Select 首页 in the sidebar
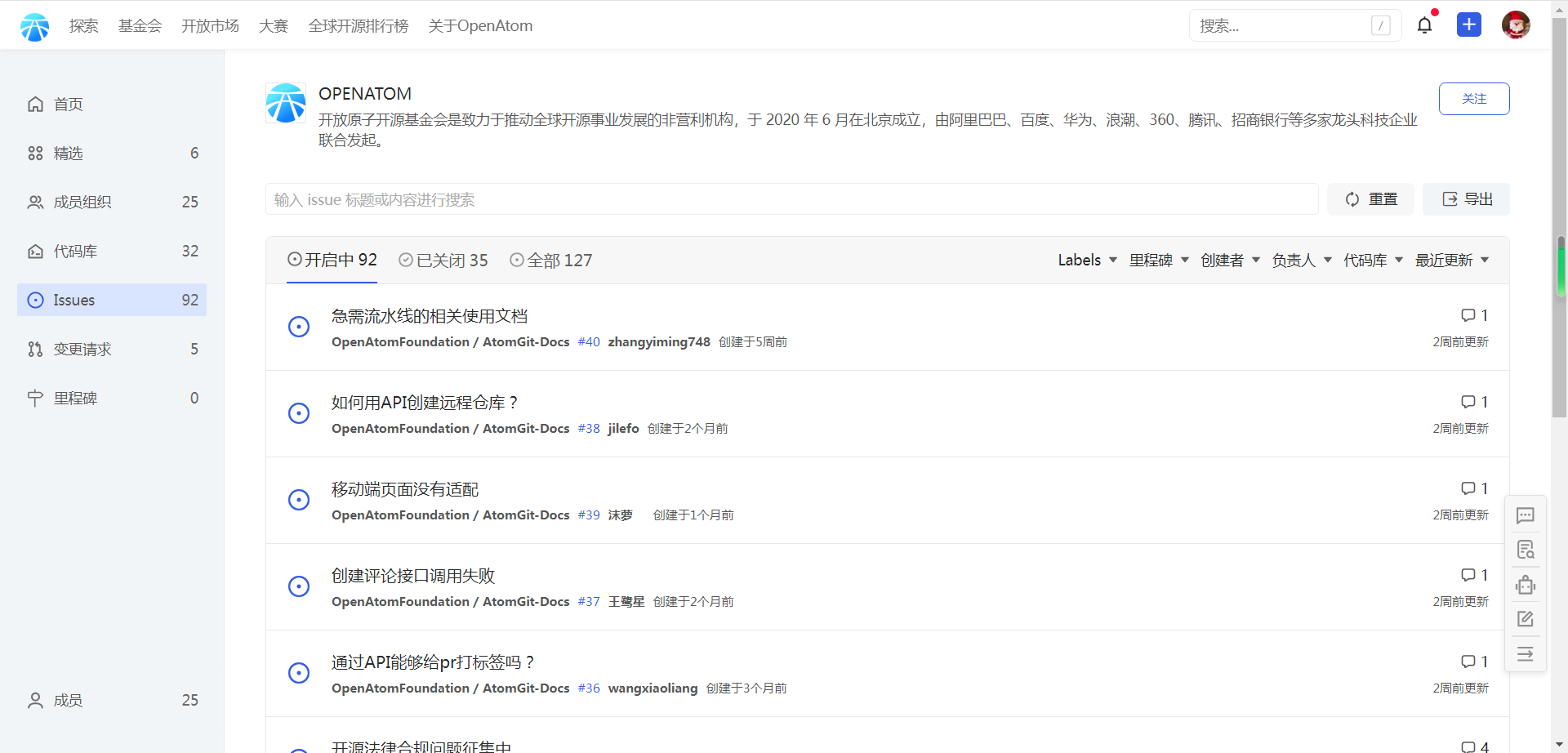 coord(112,104)
